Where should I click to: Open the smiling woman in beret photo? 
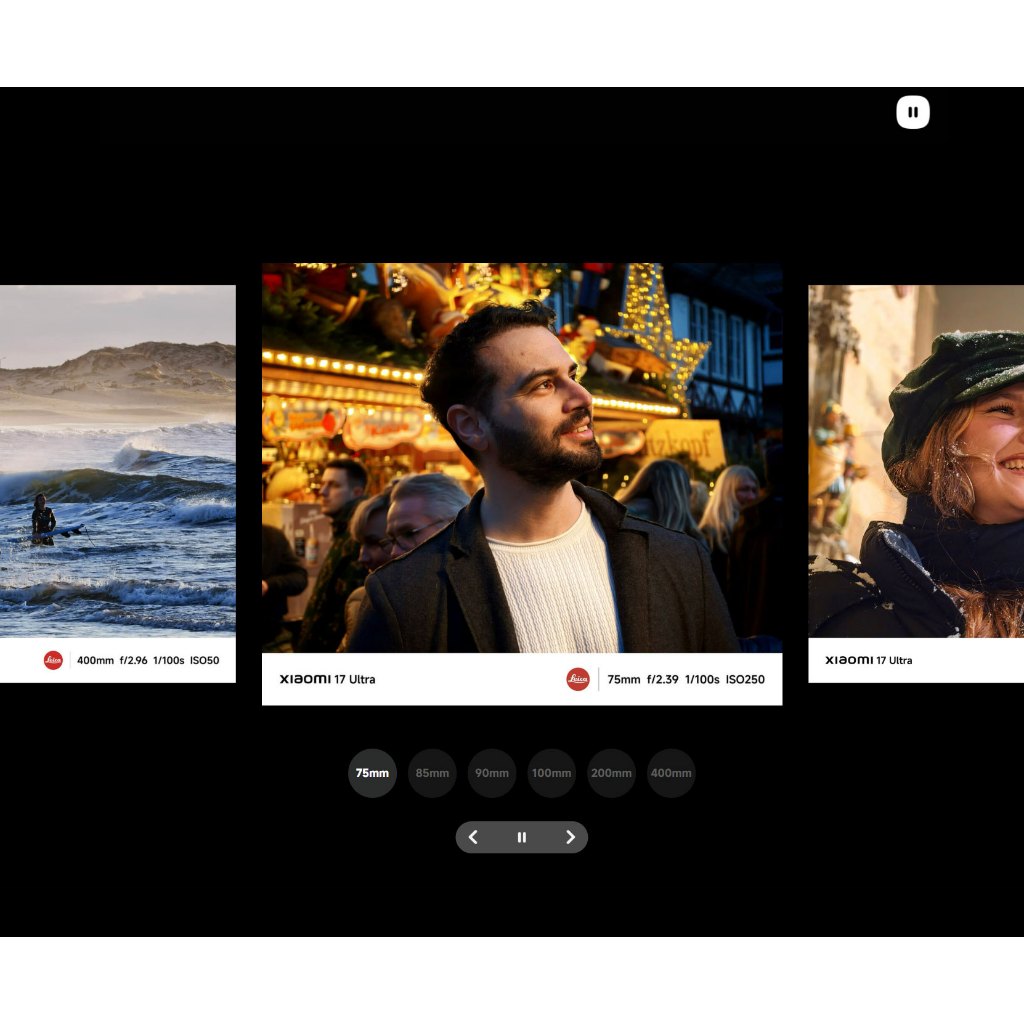tap(916, 461)
